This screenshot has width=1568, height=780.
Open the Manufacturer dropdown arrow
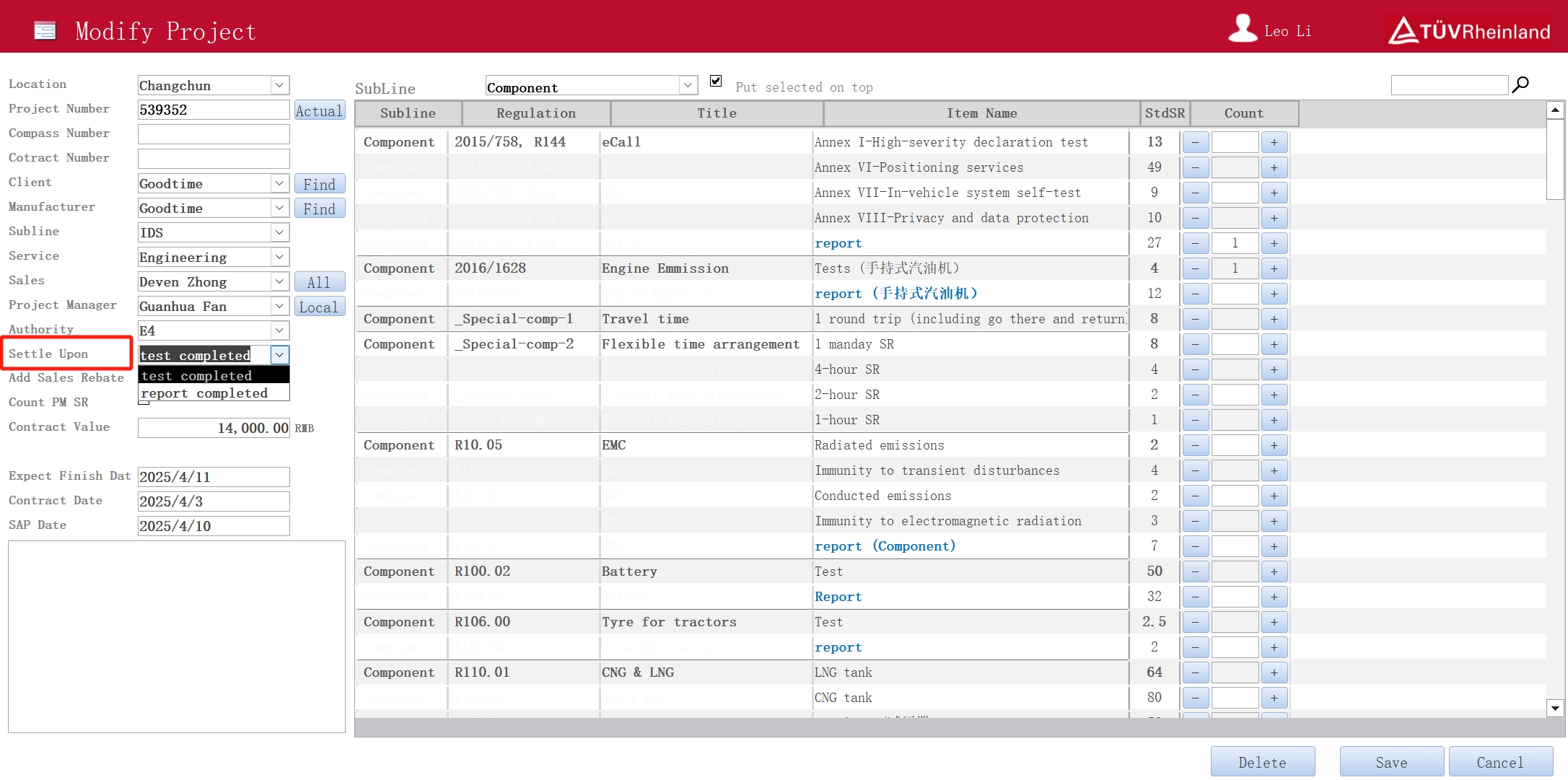279,208
